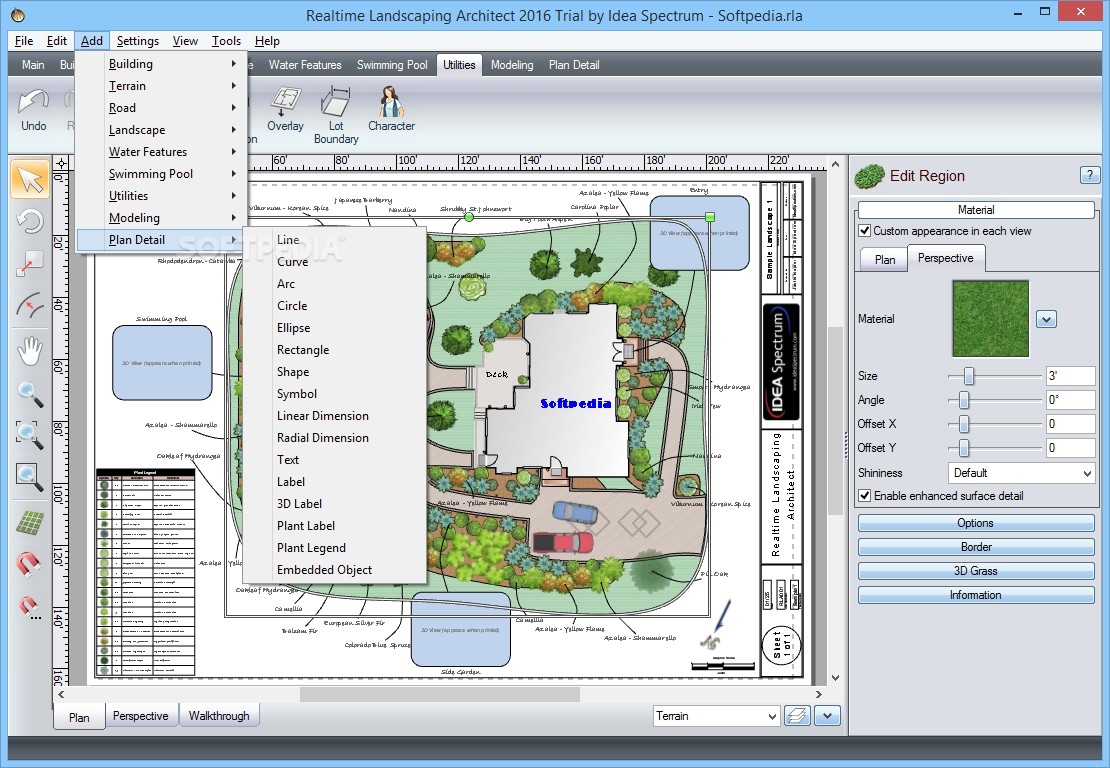
Task: Expand the Utilities submenu in Add menu
Action: pyautogui.click(x=162, y=195)
